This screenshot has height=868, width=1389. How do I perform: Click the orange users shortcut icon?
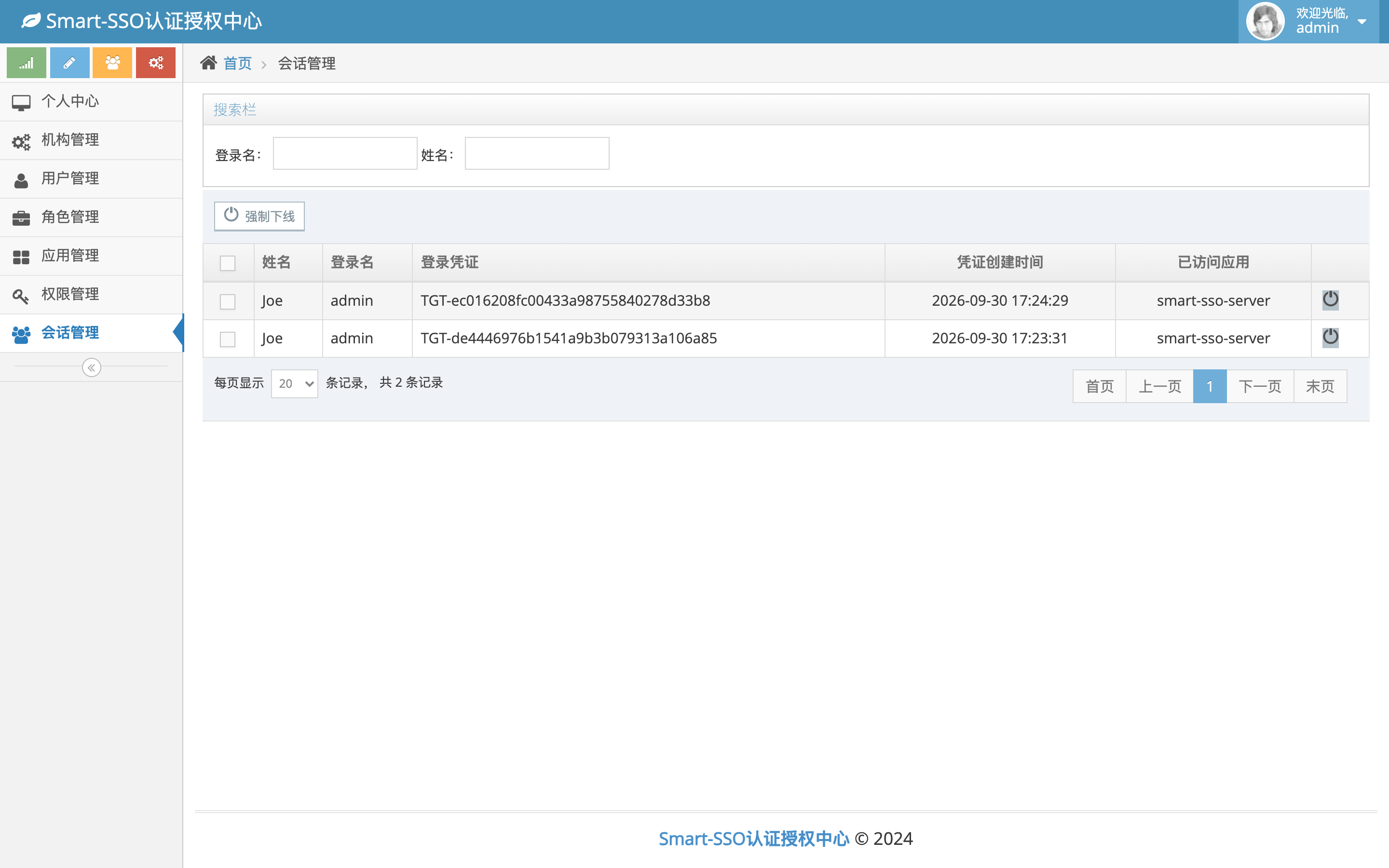(x=112, y=63)
